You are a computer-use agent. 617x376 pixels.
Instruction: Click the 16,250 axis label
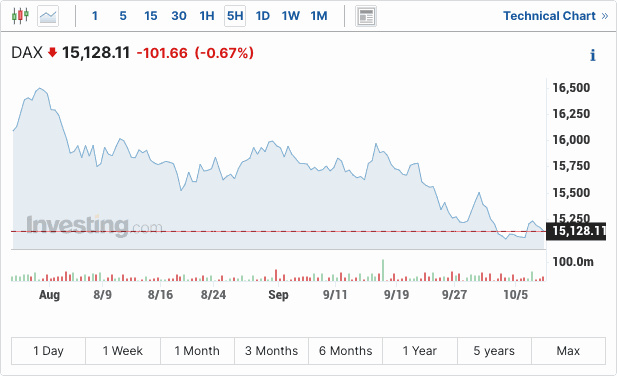(x=571, y=114)
